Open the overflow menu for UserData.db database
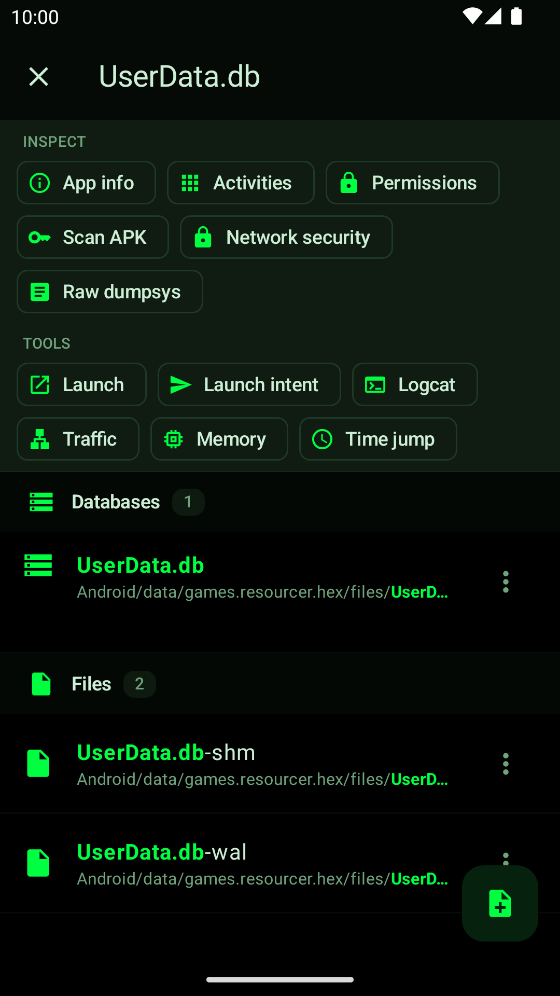 [x=505, y=582]
